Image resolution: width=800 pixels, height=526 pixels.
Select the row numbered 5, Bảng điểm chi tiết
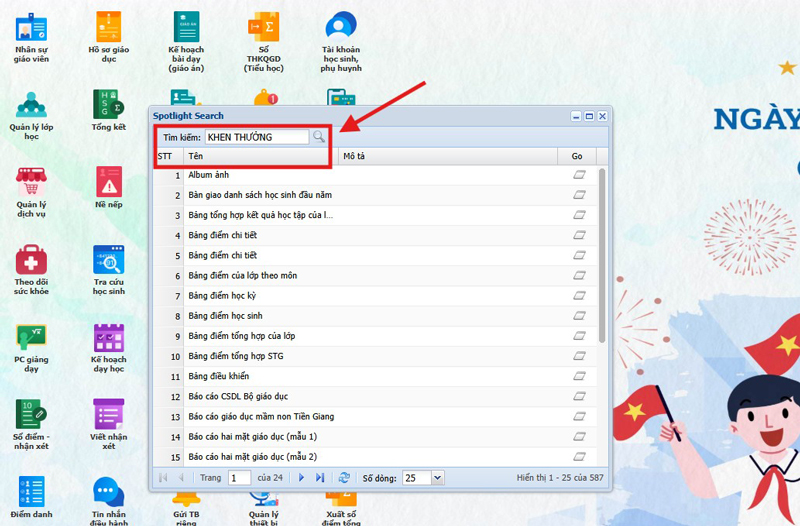pos(375,256)
